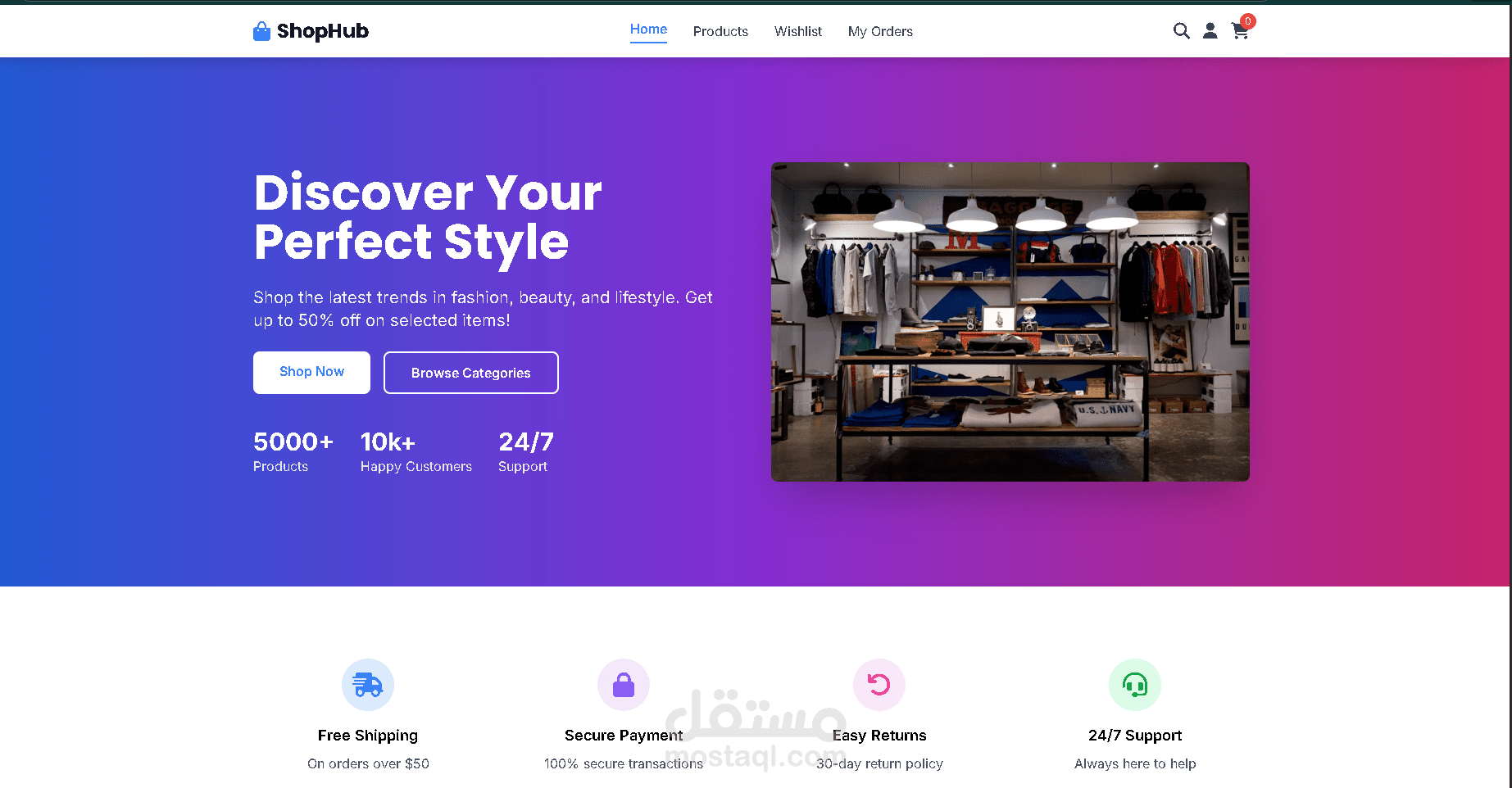The height and width of the screenshot is (788, 1512).
Task: Click the Secure Payment lock icon
Action: tap(623, 685)
